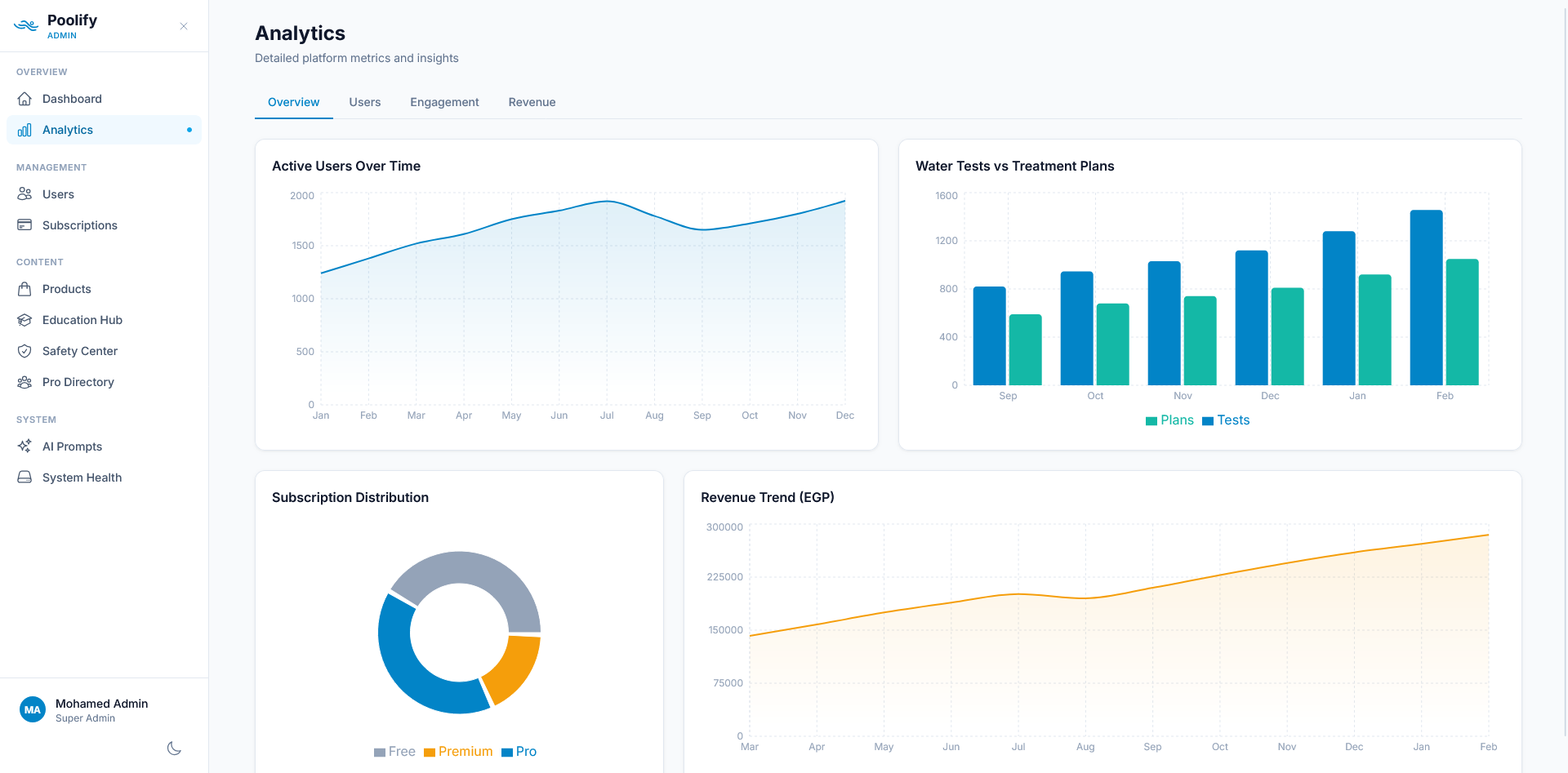Click the Subscriptions card icon

24,225
